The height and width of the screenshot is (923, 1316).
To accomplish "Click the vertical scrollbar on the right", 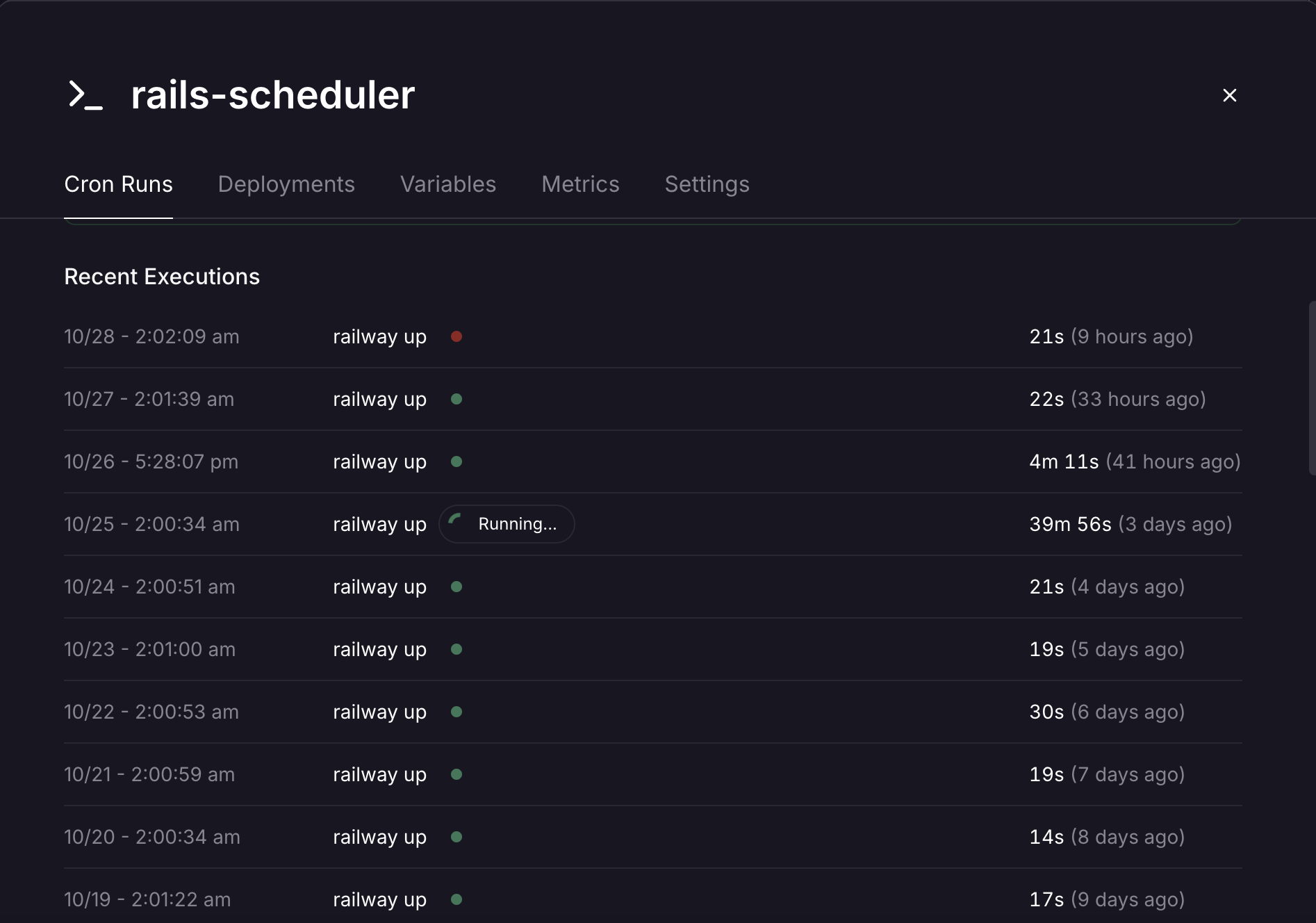I will 1311,388.
